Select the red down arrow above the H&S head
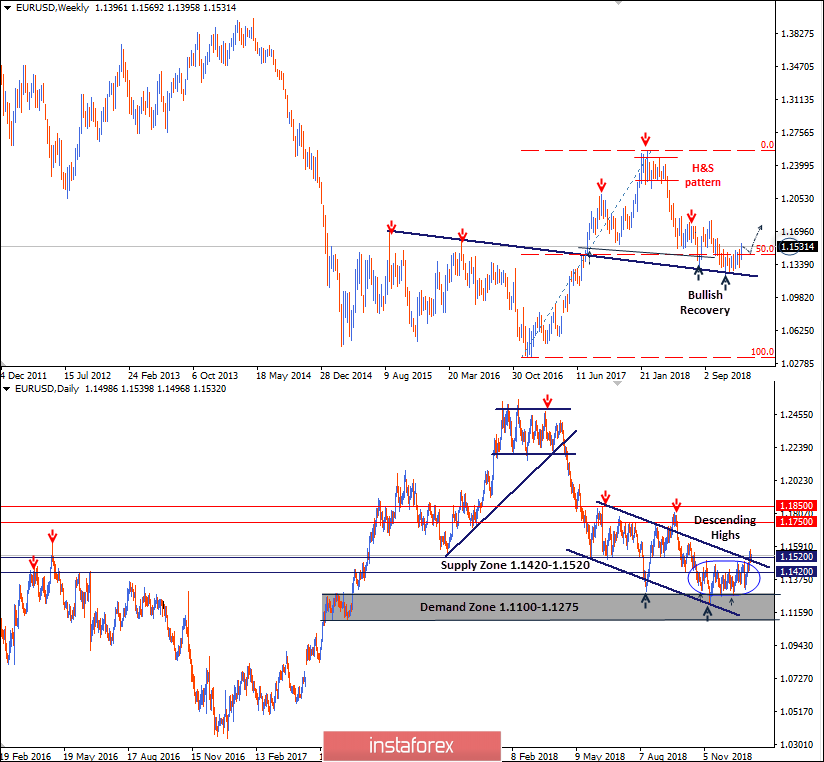Screen dimensions: 824x762 [645, 141]
